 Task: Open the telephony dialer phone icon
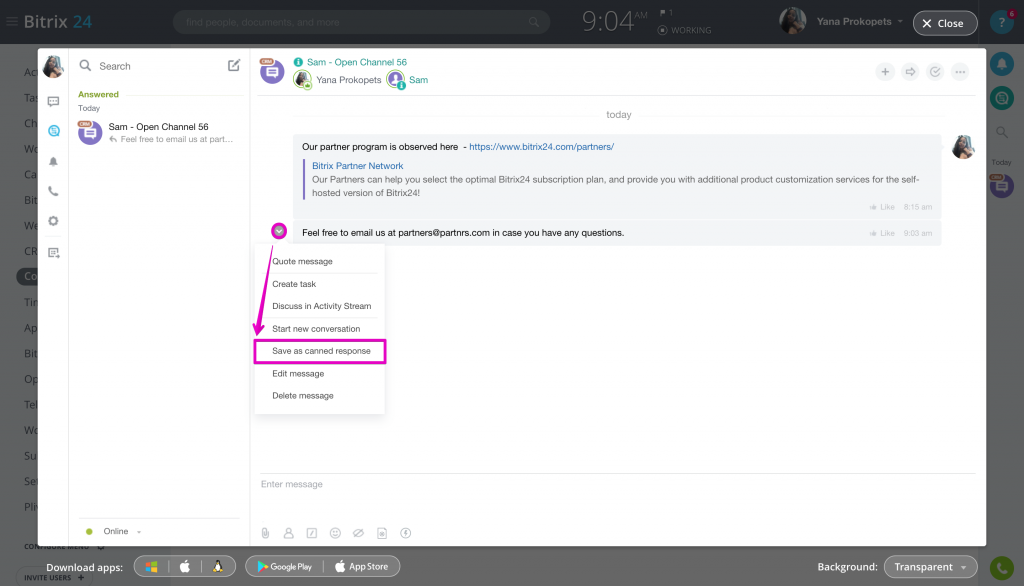[54, 191]
